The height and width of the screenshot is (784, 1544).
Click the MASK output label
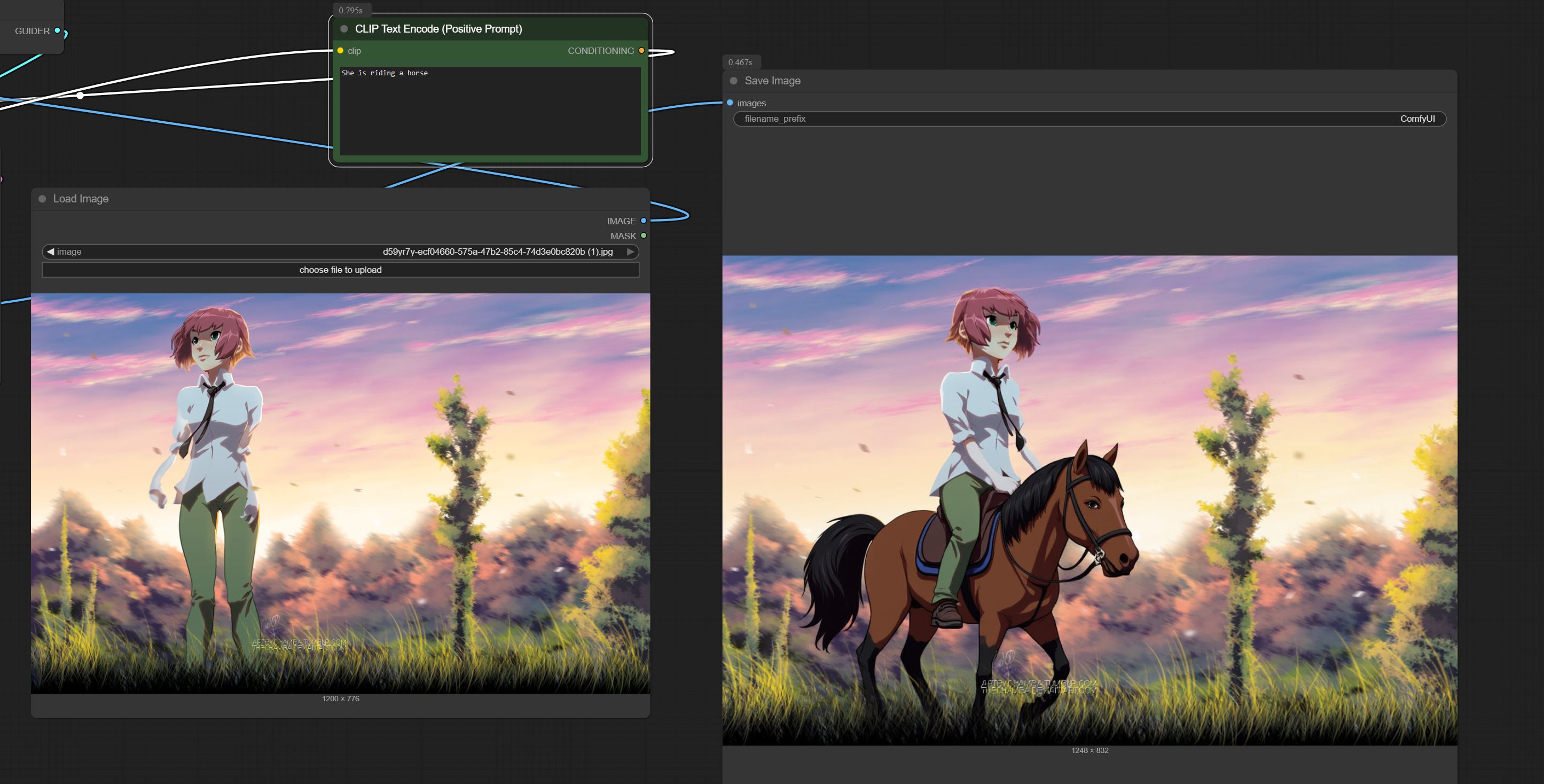point(623,236)
